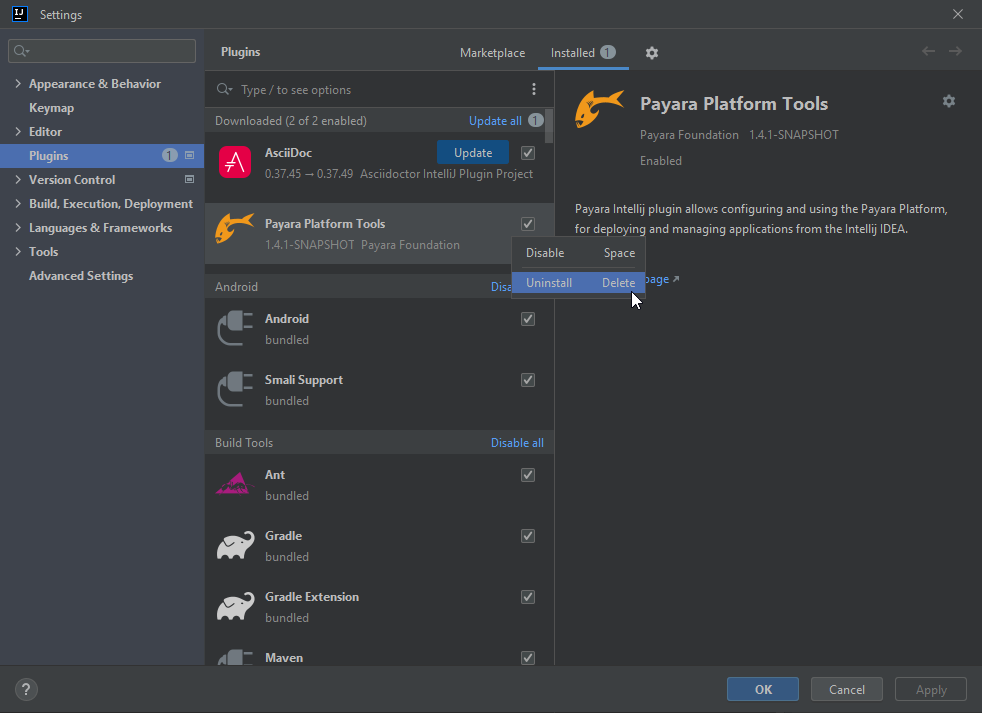Uncheck the Payara Platform Tools checkbox
The width and height of the screenshot is (982, 713).
(527, 223)
